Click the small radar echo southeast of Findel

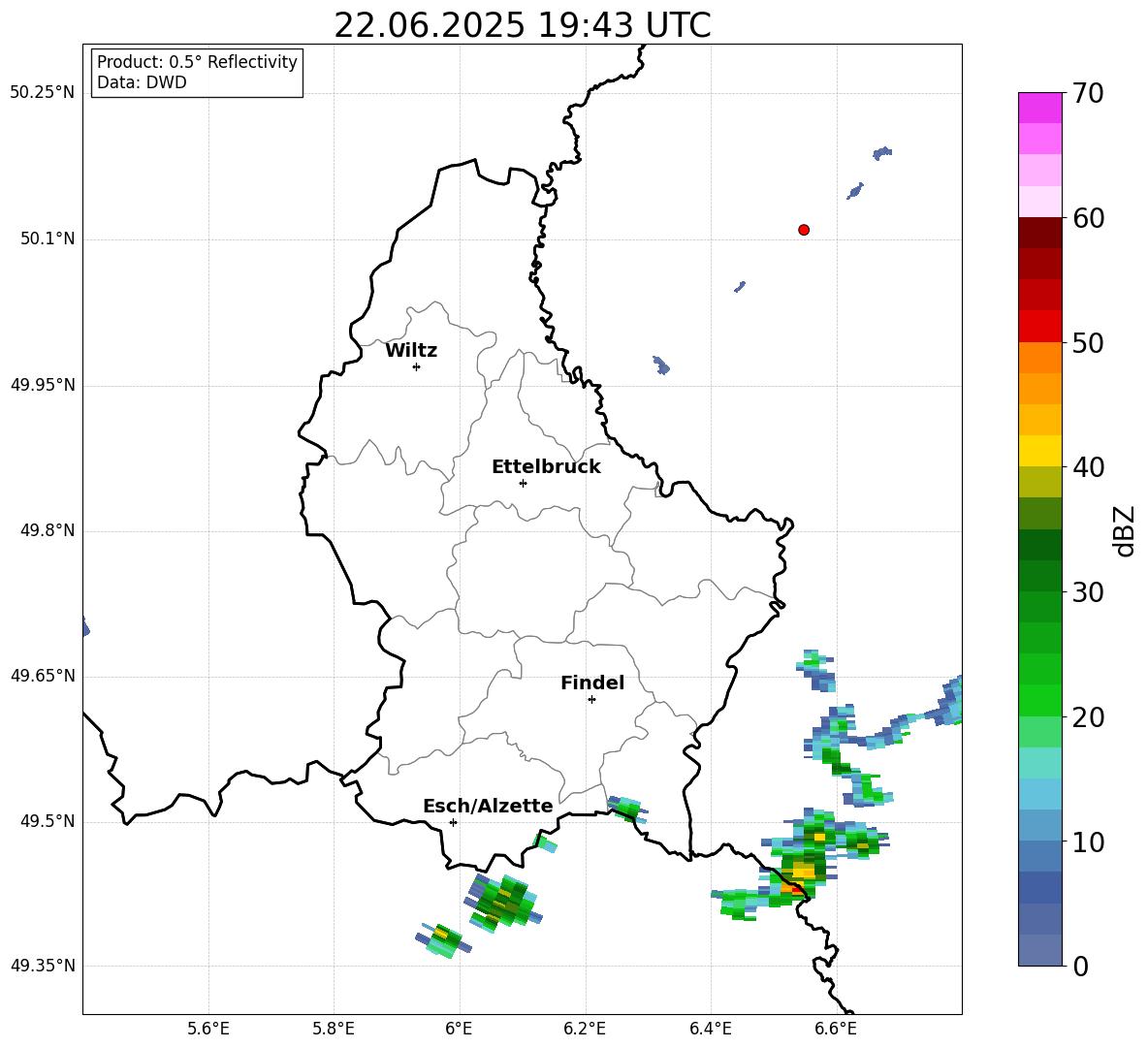(x=626, y=809)
